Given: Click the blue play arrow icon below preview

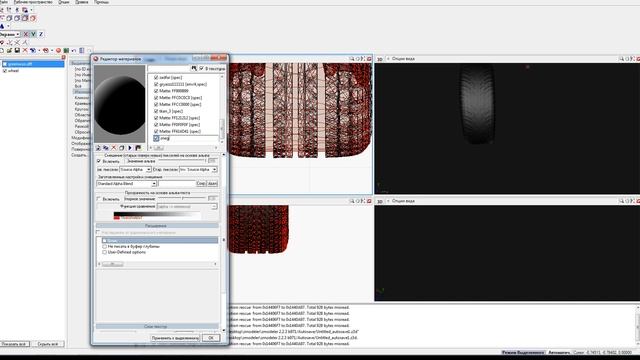Looking at the screenshot, I should [130, 148].
